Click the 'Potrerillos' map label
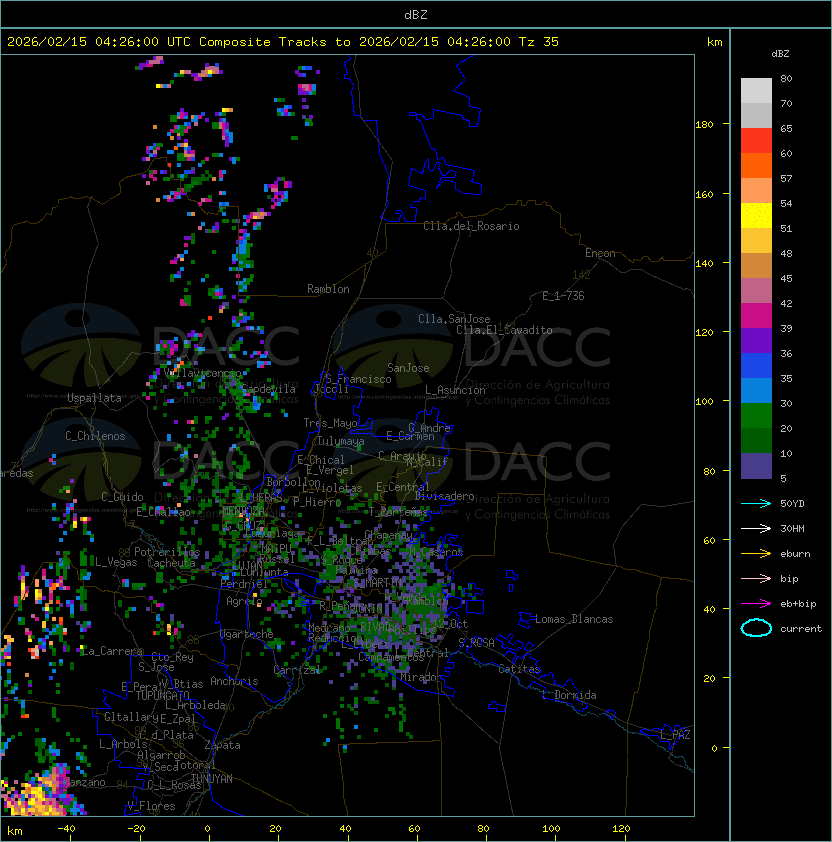This screenshot has width=832, height=842. click(x=167, y=552)
